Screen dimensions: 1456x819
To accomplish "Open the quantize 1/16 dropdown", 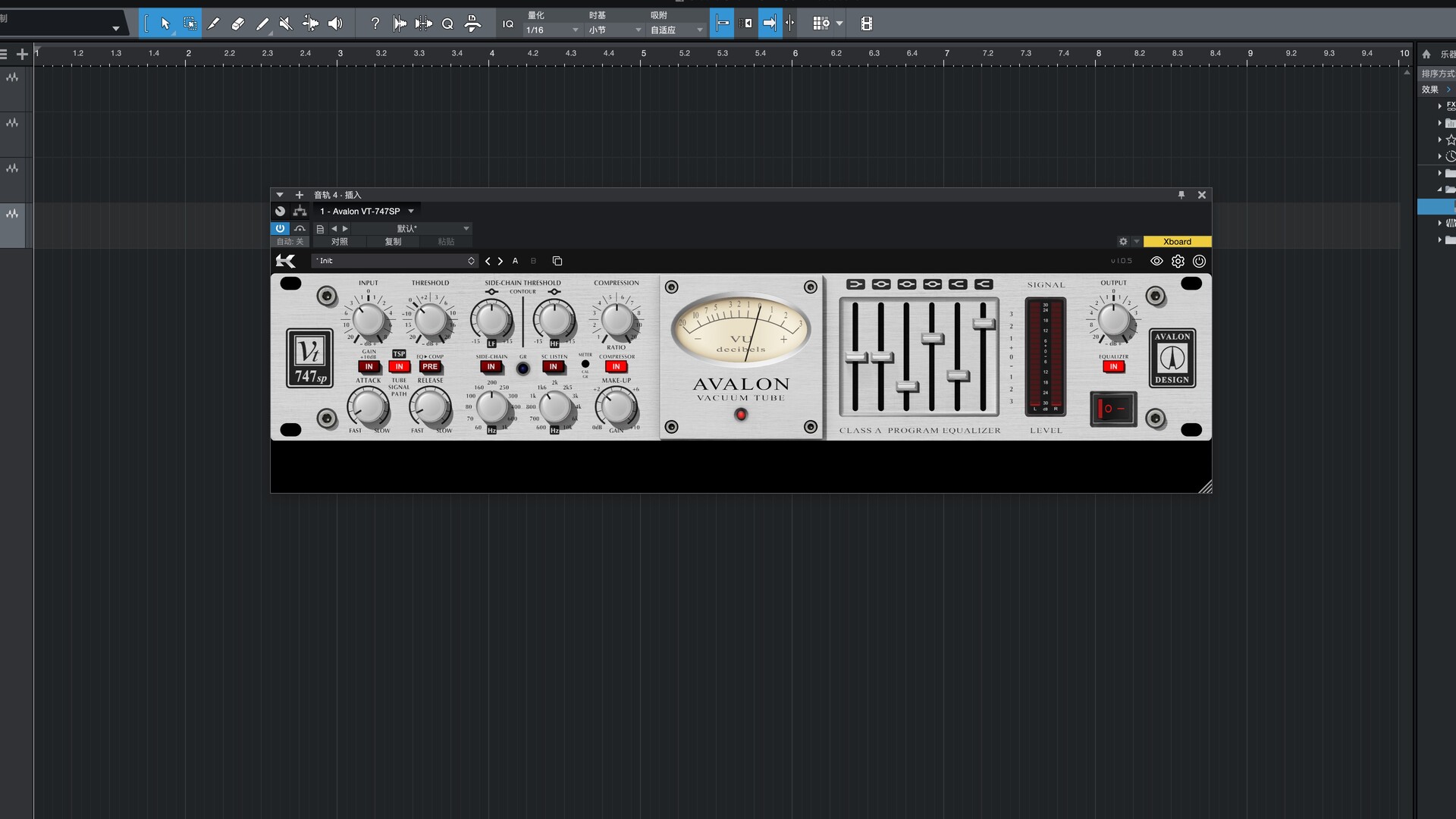I will tap(552, 30).
